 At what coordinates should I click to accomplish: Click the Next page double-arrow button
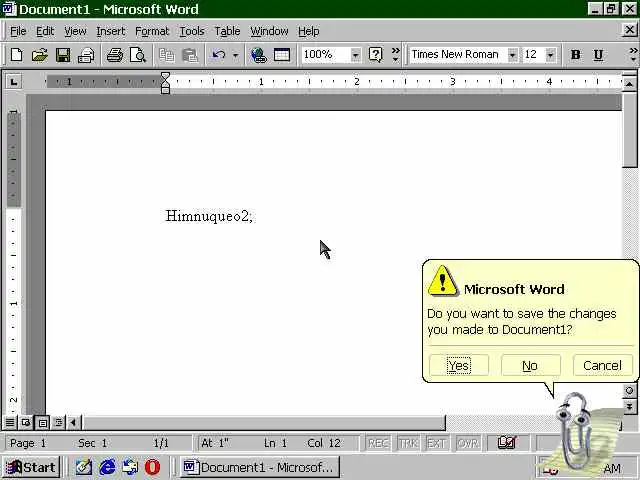[x=629, y=406]
